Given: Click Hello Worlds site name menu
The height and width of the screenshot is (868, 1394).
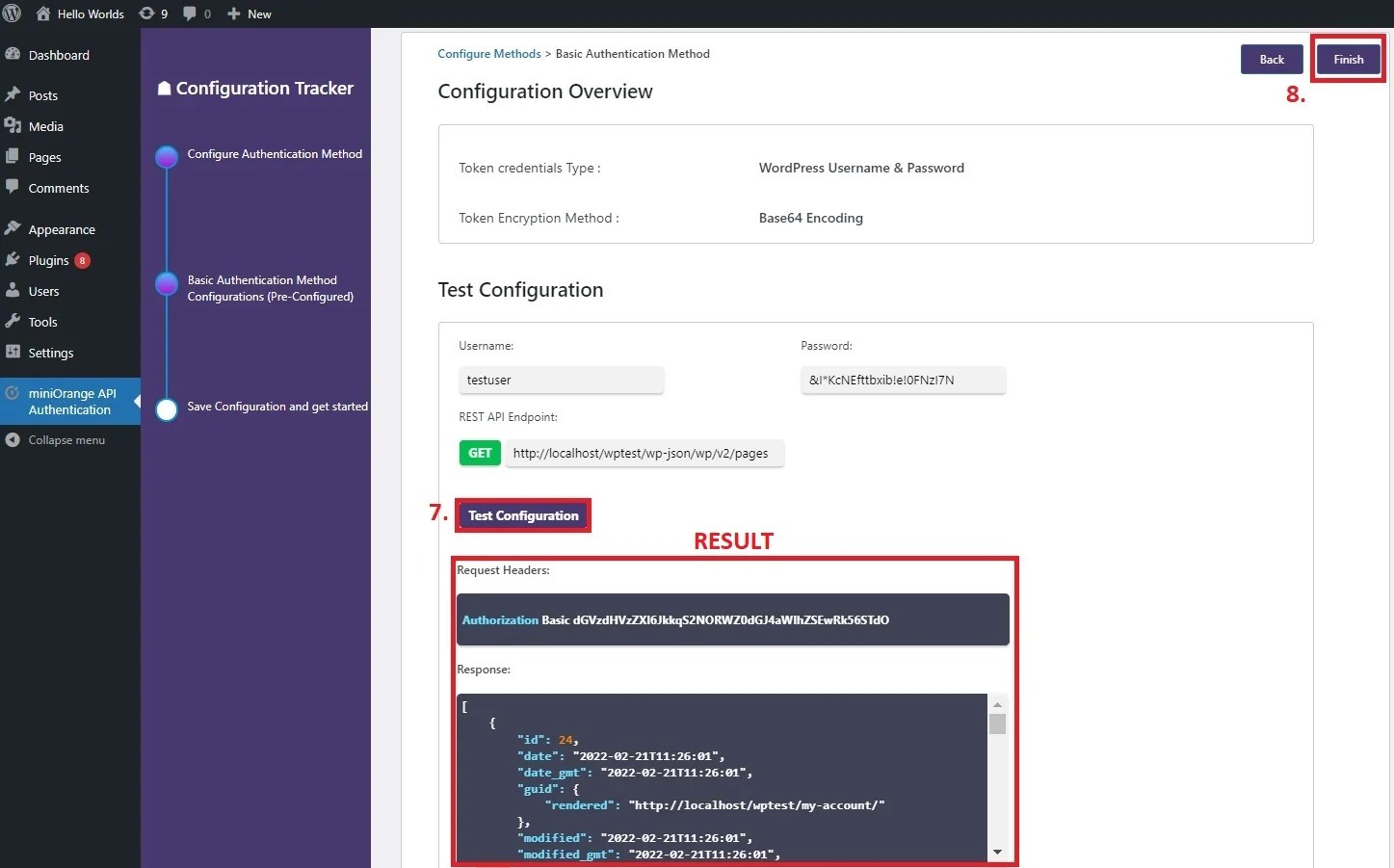Looking at the screenshot, I should (81, 13).
